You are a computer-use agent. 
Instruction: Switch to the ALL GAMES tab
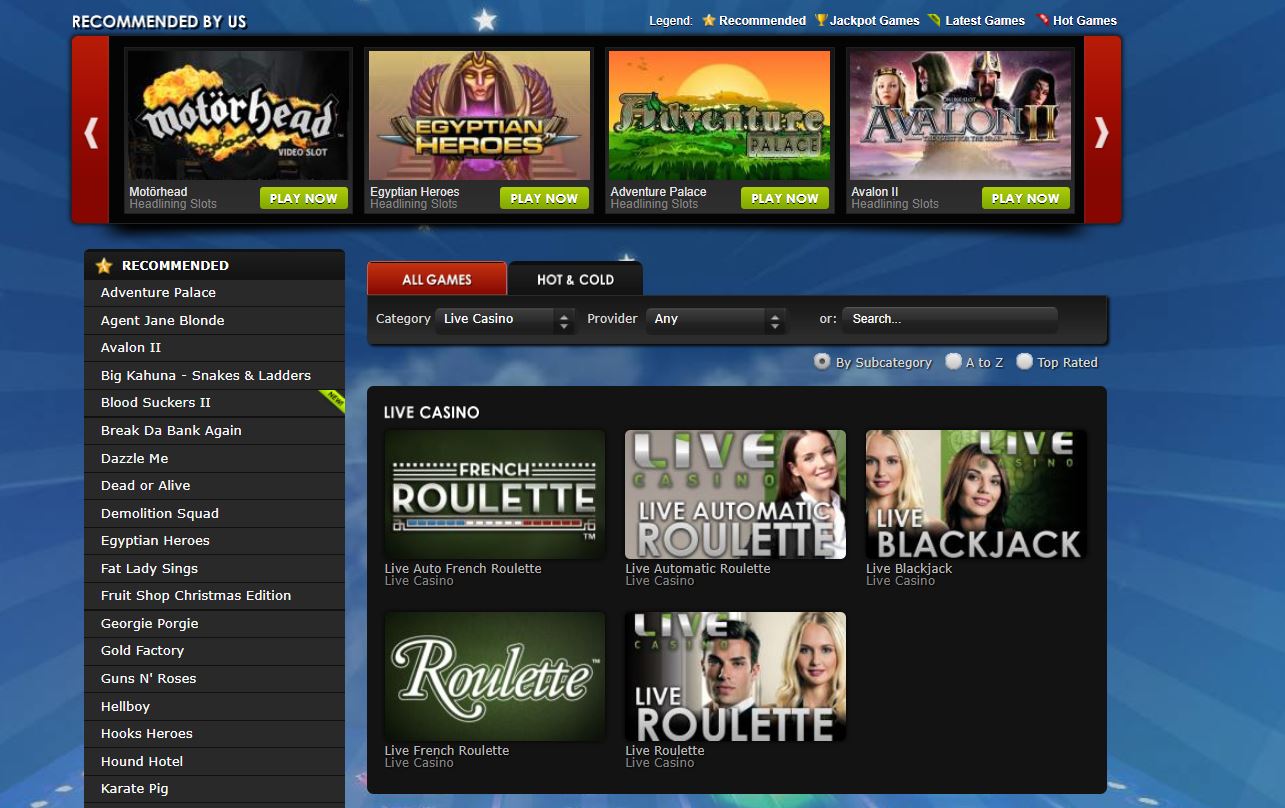click(x=437, y=279)
